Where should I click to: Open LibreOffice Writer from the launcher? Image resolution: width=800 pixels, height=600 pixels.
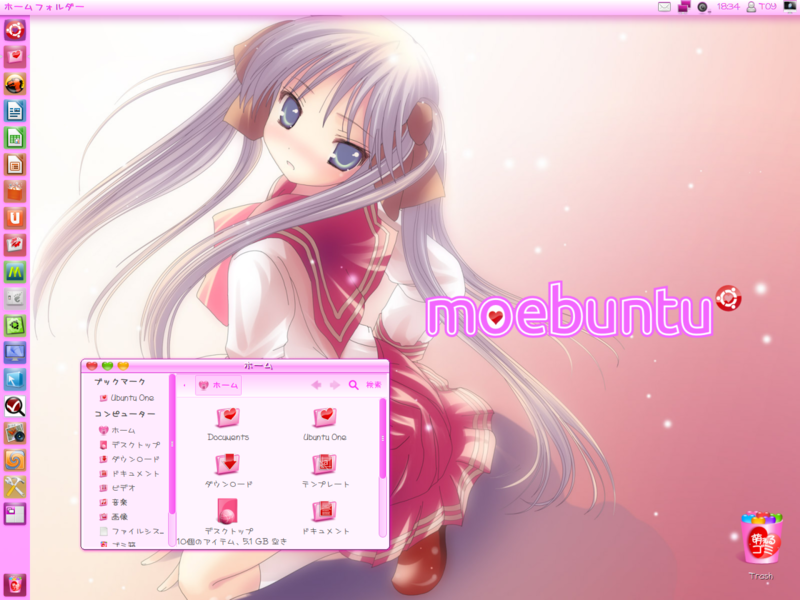[x=15, y=111]
